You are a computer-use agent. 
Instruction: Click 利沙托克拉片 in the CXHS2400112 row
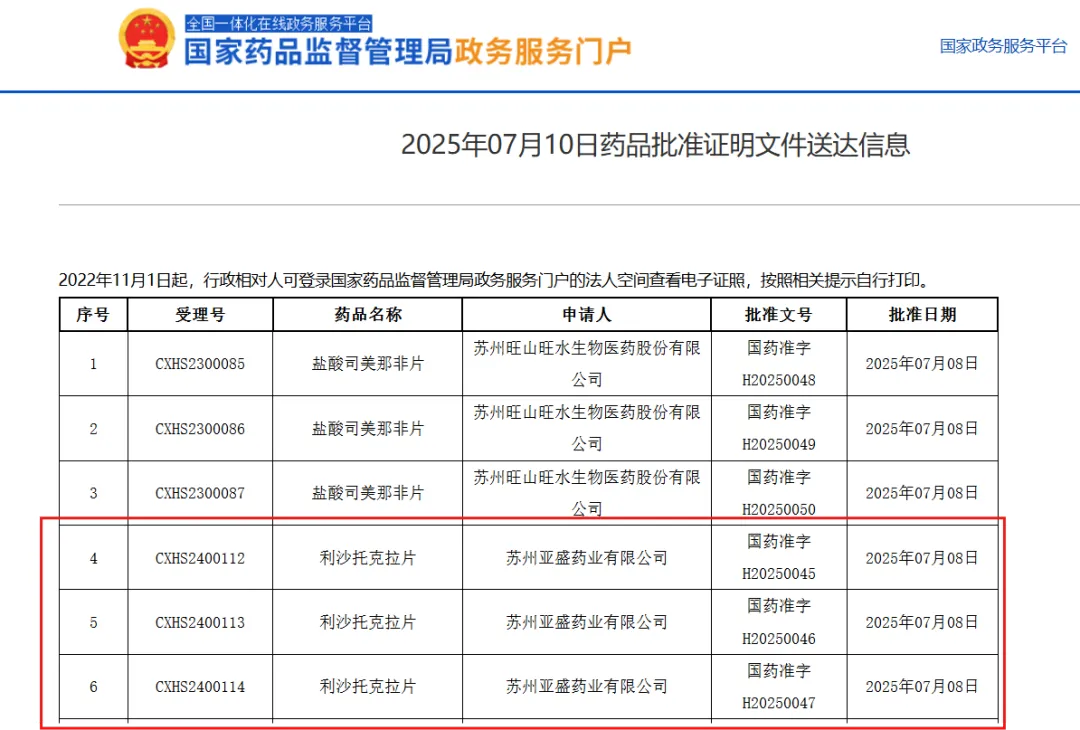(x=368, y=559)
